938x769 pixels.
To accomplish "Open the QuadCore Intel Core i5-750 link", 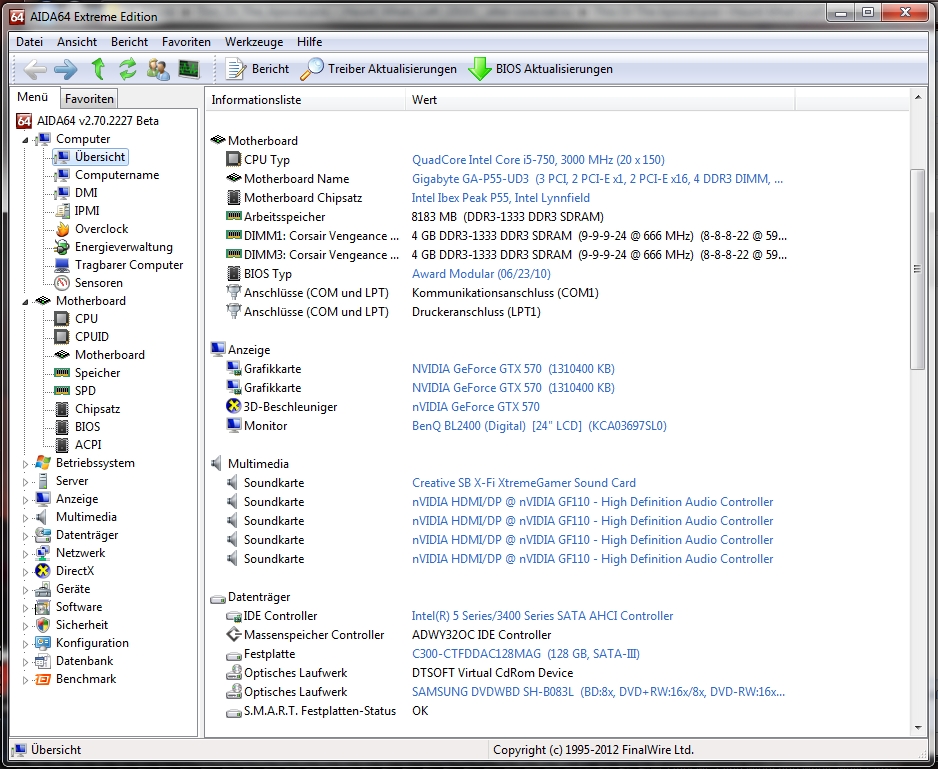I will [538, 160].
